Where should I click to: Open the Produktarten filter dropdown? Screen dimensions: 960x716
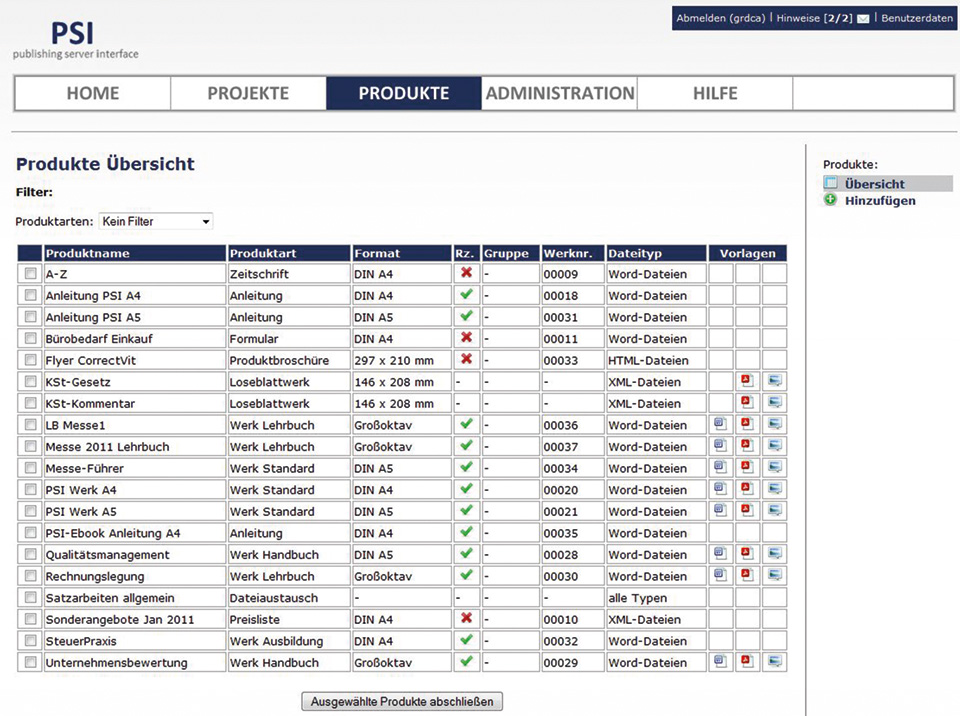[155, 221]
